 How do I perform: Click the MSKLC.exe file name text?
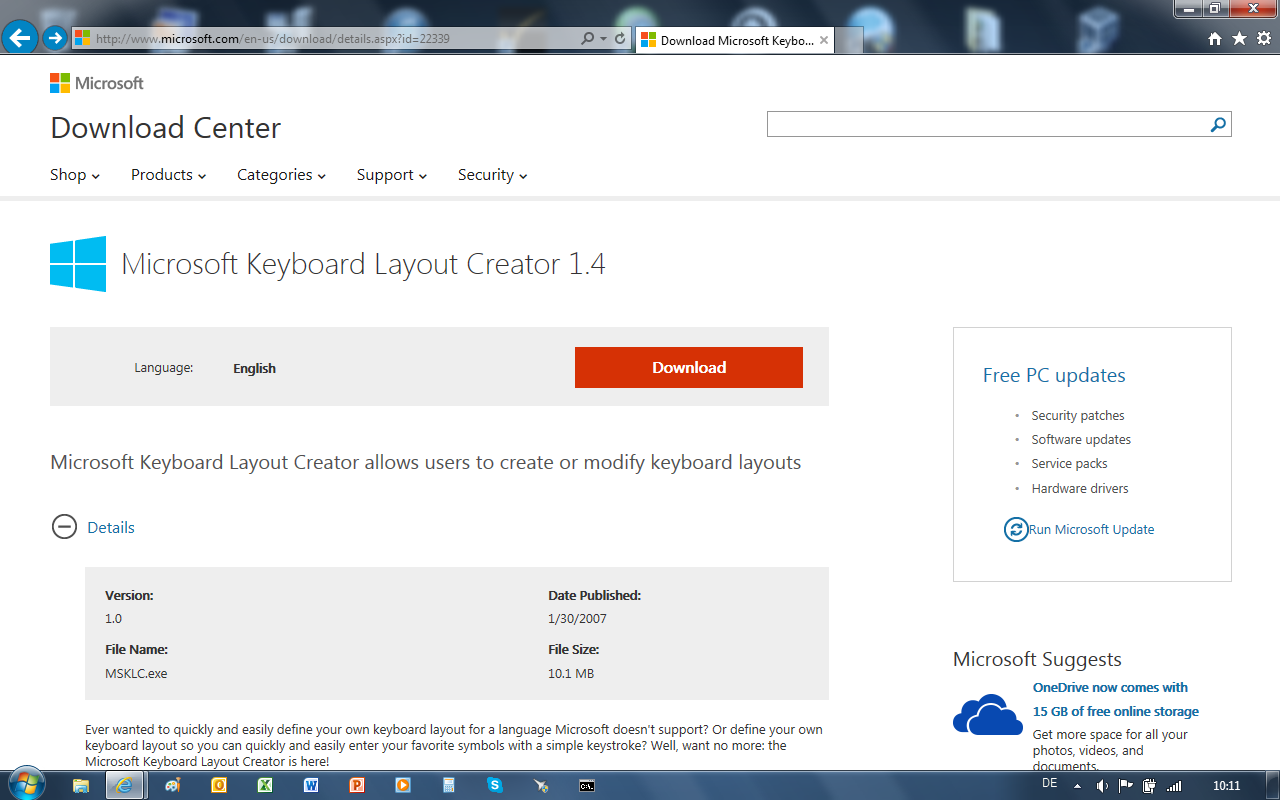(136, 673)
